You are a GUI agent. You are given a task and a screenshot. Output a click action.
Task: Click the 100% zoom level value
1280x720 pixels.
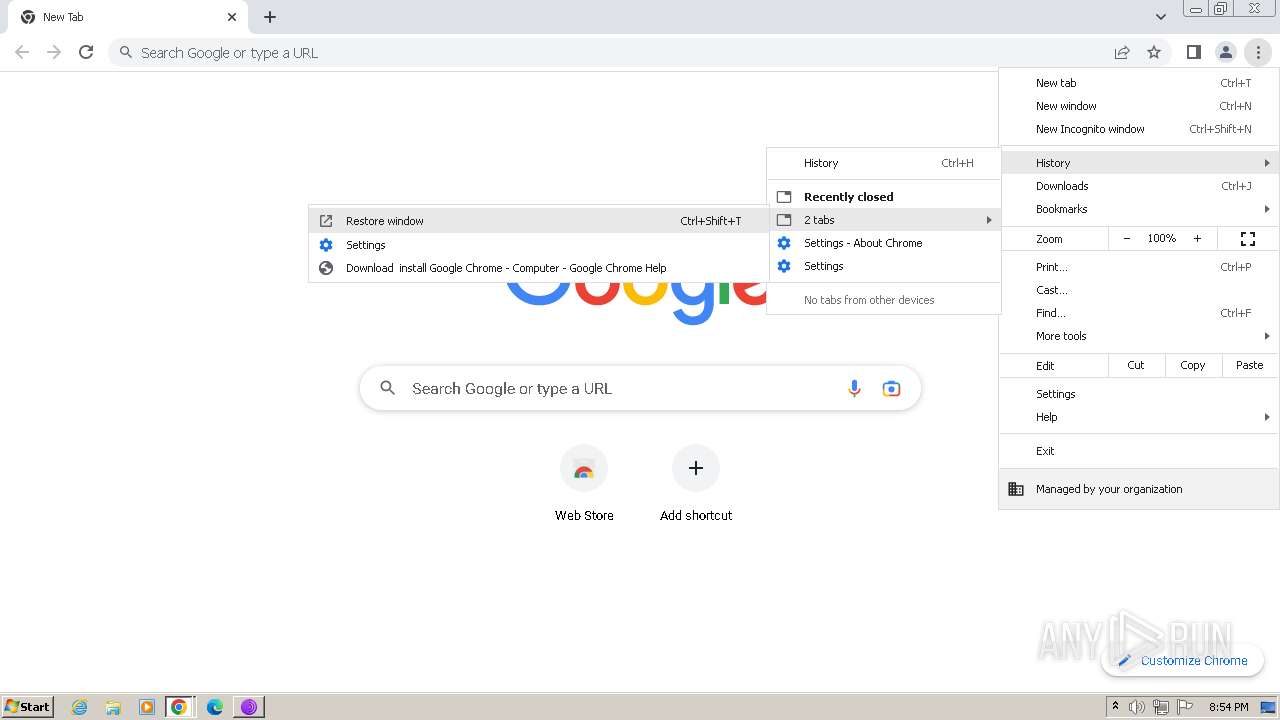1162,239
